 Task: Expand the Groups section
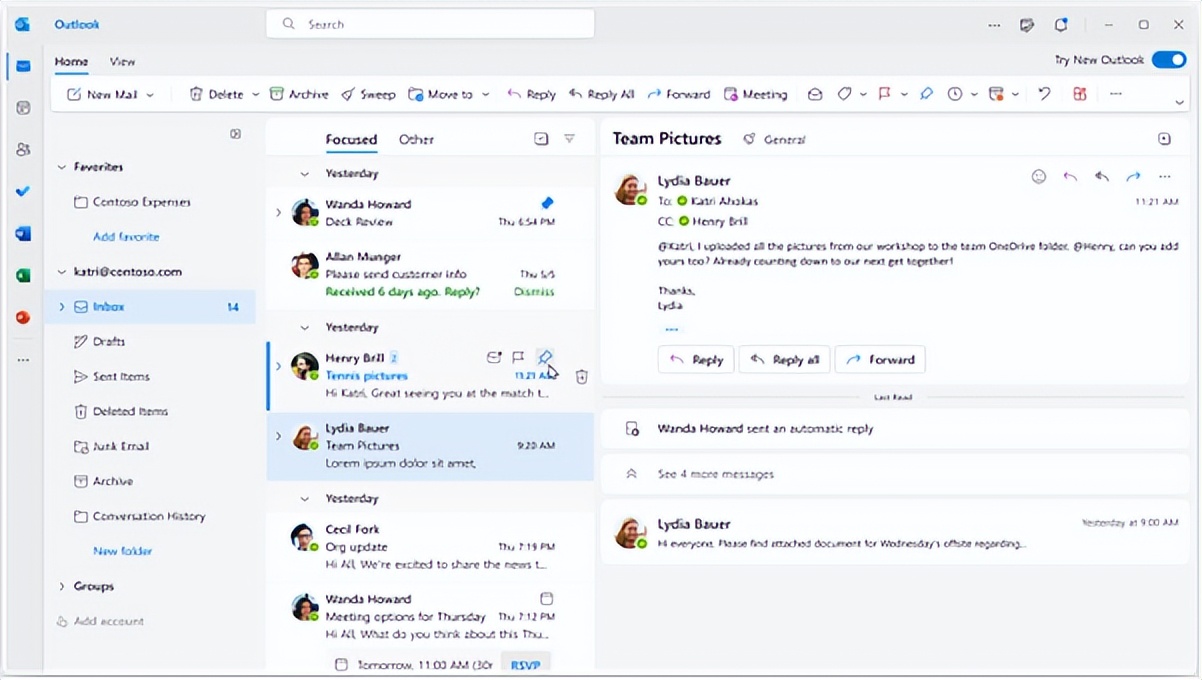(62, 587)
